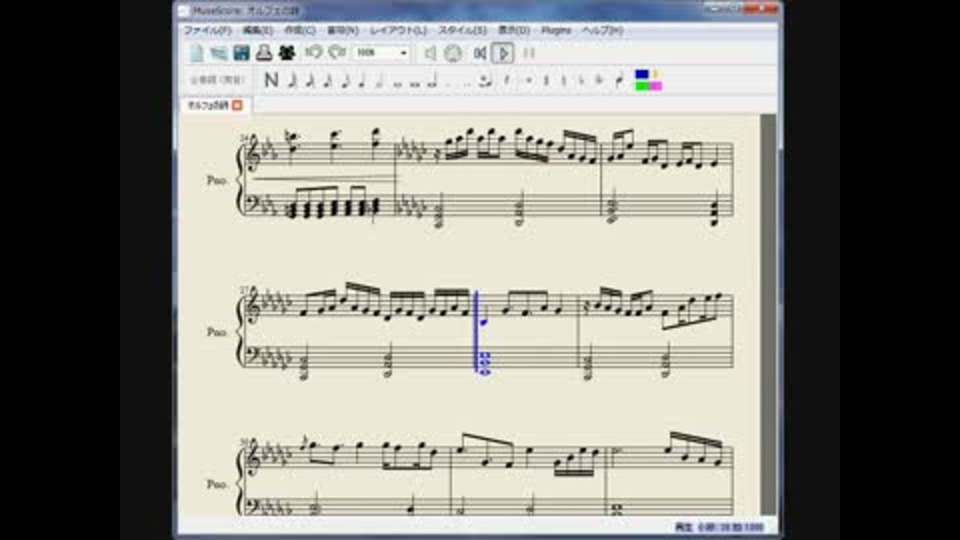
Task: Undo the last action
Action: coord(313,53)
